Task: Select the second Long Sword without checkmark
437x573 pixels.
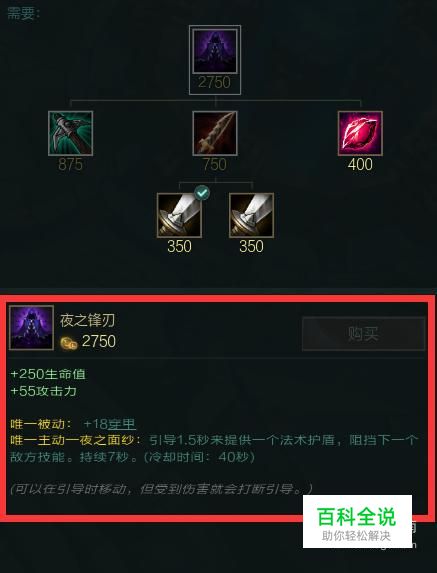Action: click(x=251, y=215)
